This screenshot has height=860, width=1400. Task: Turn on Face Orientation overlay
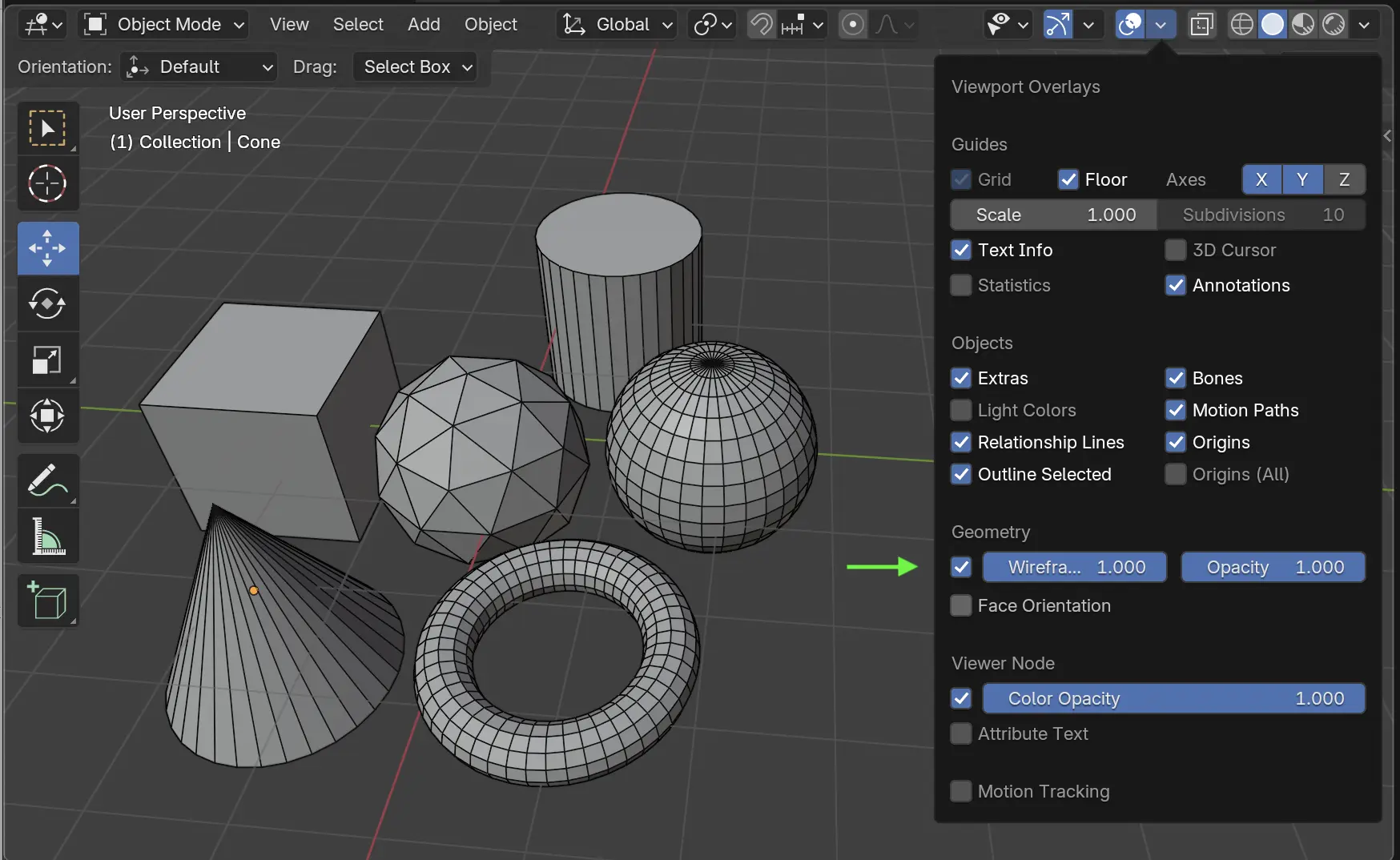[961, 605]
